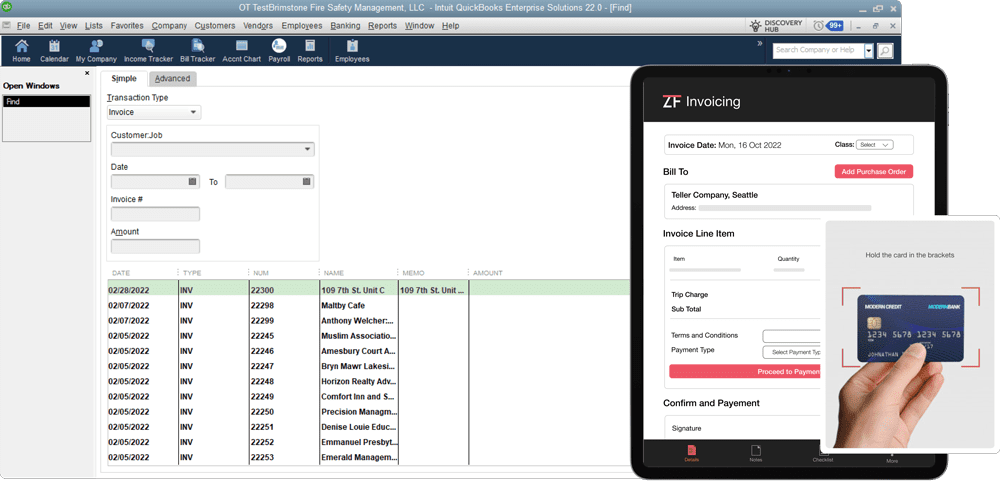Open the Date To calendar picker
This screenshot has width=1000, height=483.
(307, 182)
